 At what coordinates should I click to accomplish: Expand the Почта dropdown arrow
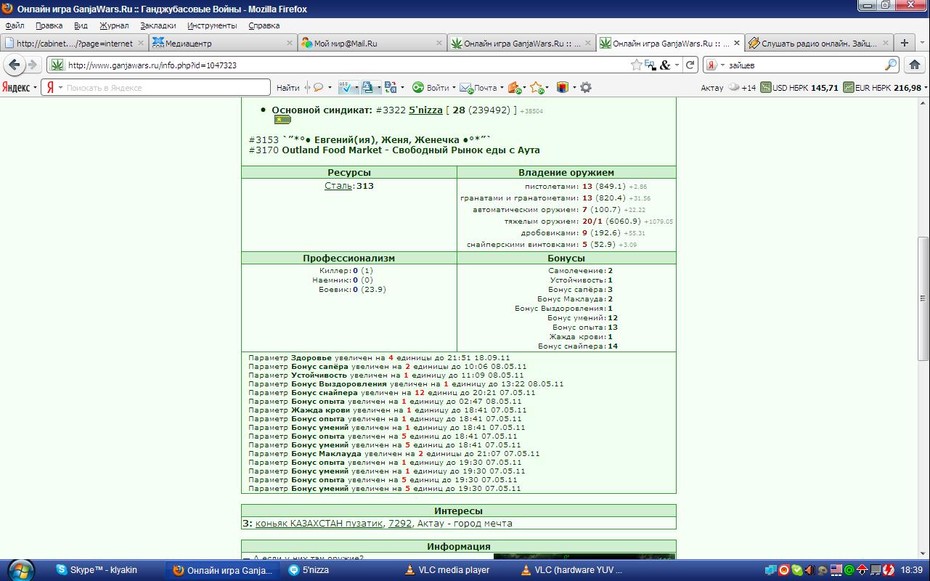click(x=502, y=88)
